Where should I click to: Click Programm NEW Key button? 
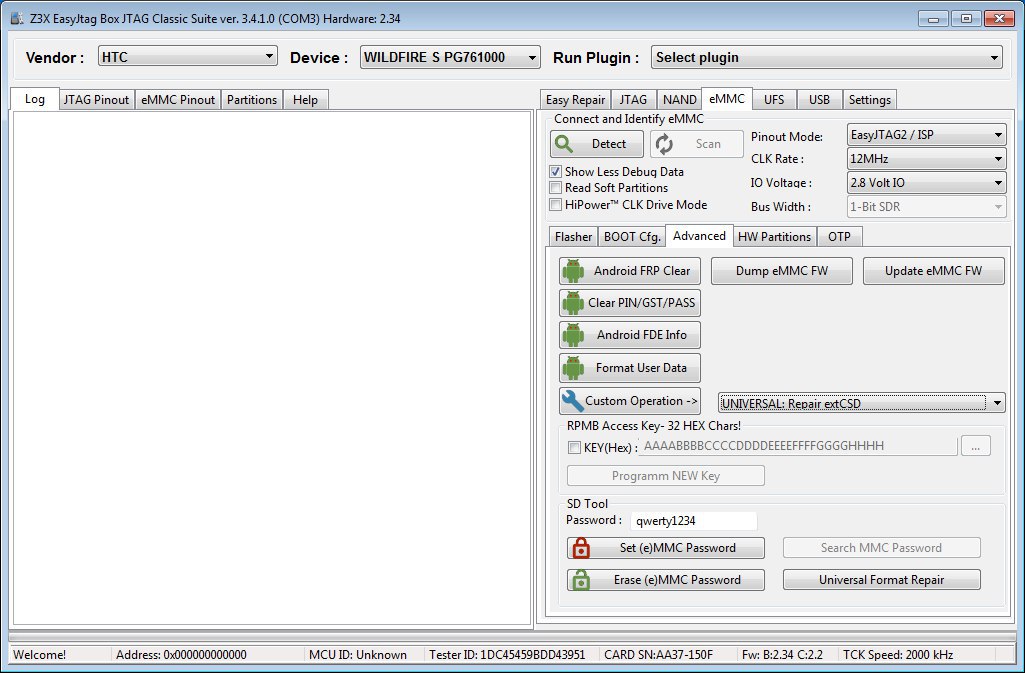(x=665, y=476)
